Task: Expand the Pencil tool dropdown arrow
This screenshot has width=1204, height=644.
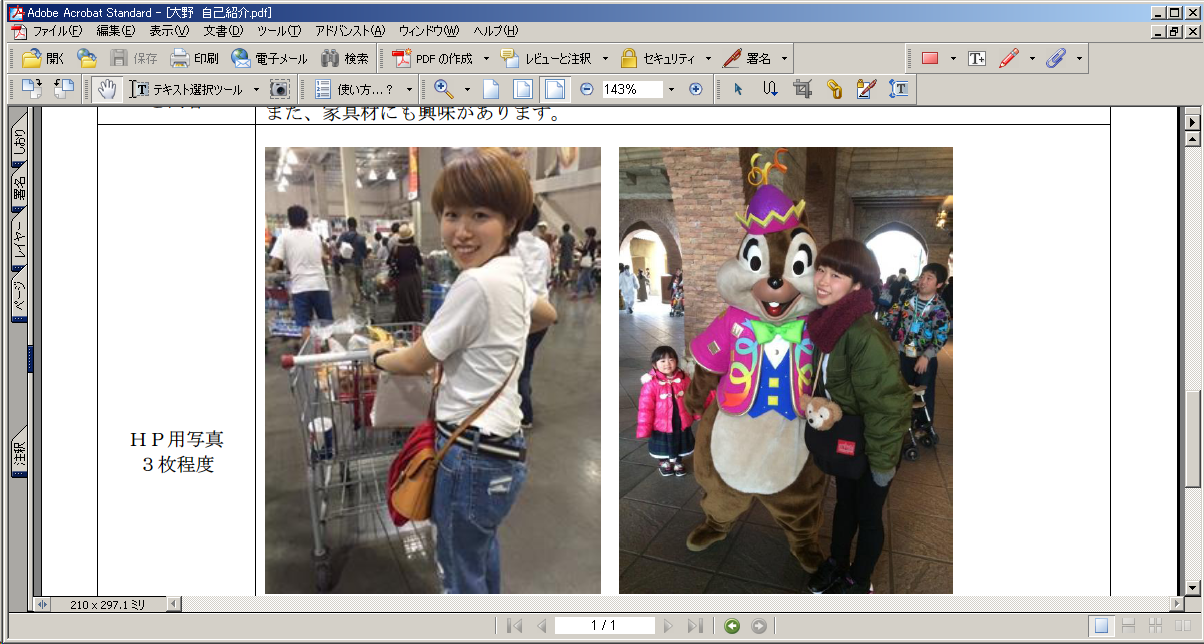Action: (x=1032, y=58)
